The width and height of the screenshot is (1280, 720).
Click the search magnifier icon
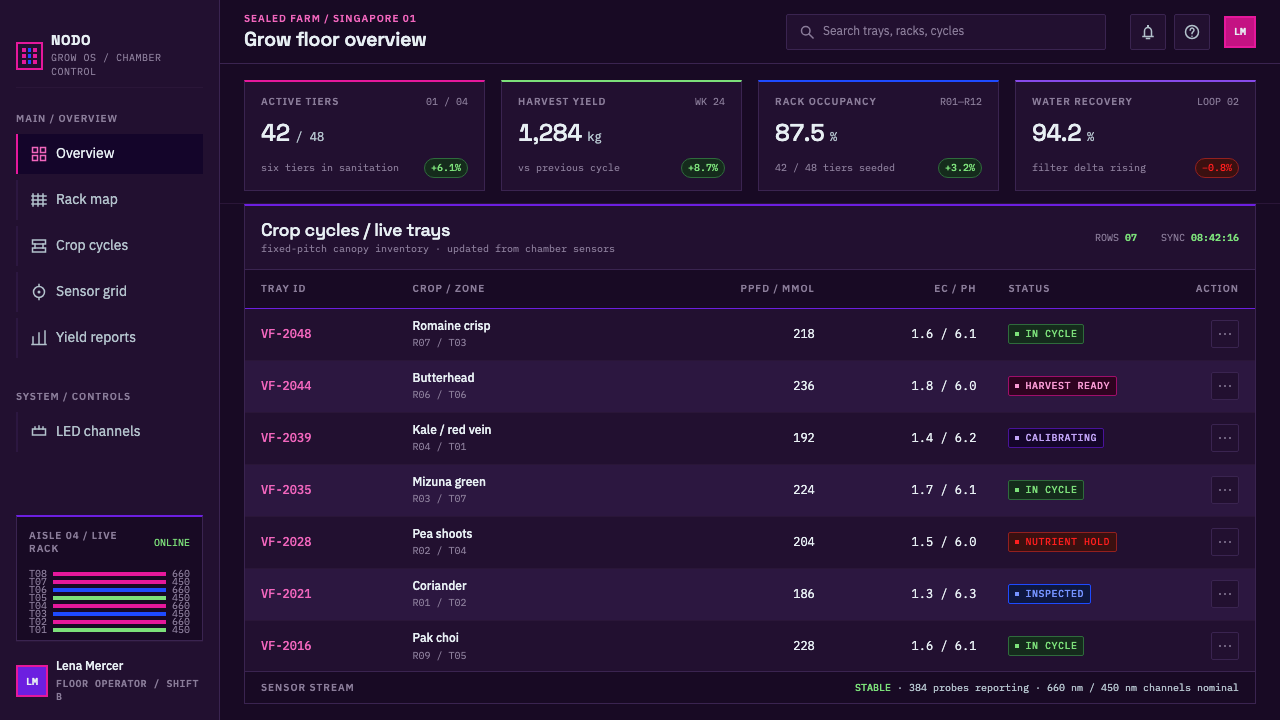(807, 32)
